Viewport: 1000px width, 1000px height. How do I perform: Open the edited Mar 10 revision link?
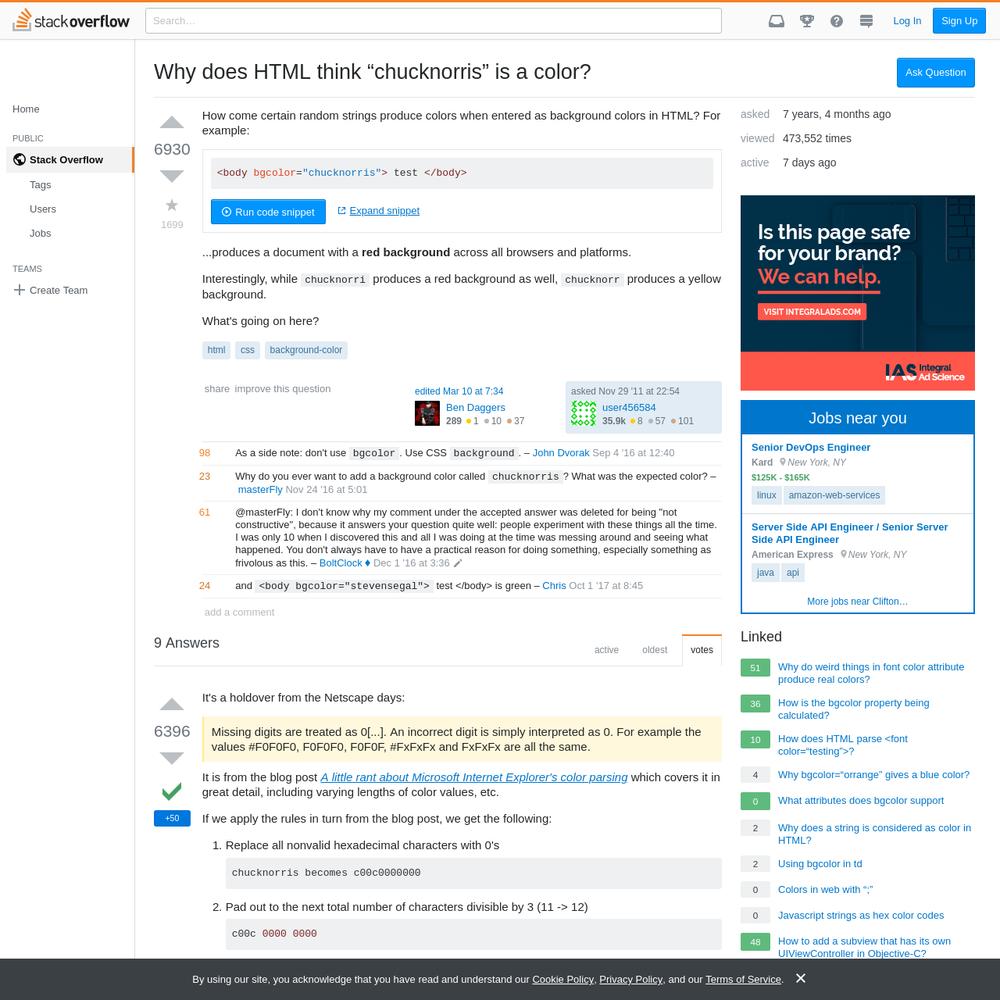(x=459, y=391)
